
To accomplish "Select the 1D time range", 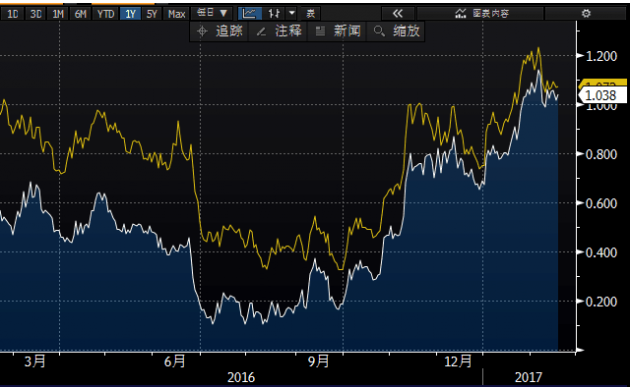I will (12, 14).
